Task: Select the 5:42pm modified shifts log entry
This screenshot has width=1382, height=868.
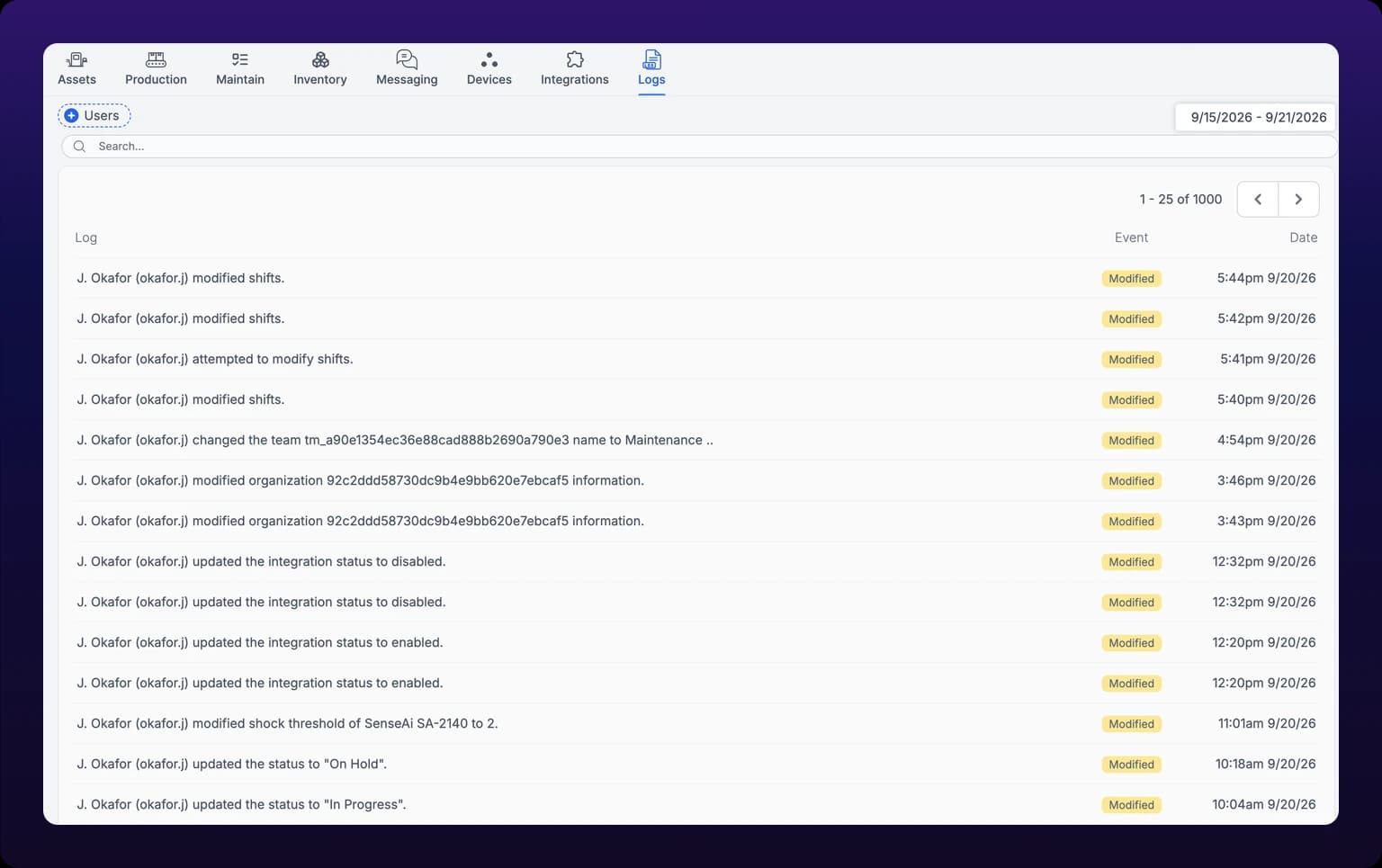Action: [696, 318]
